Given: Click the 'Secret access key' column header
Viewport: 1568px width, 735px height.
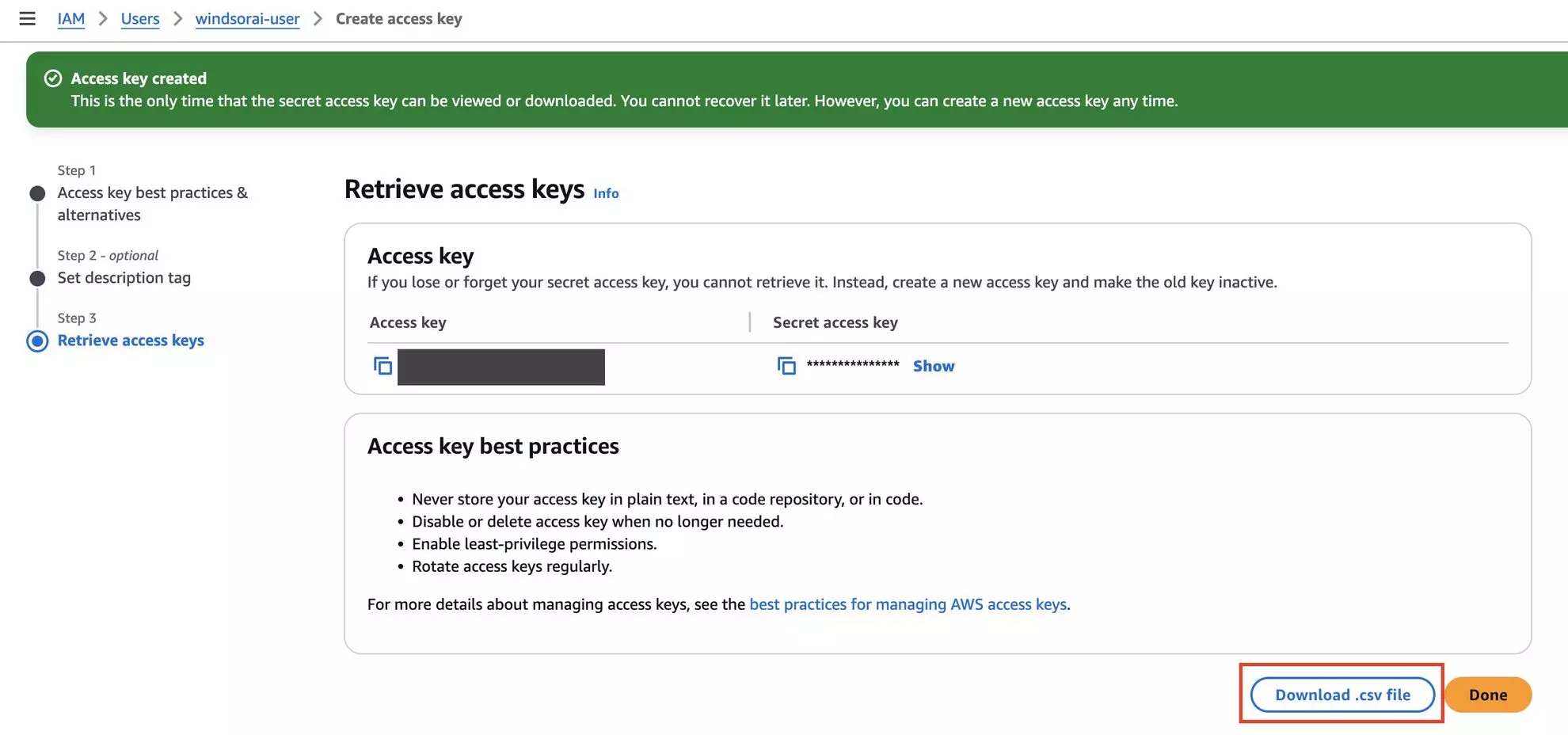Looking at the screenshot, I should pyautogui.click(x=835, y=322).
